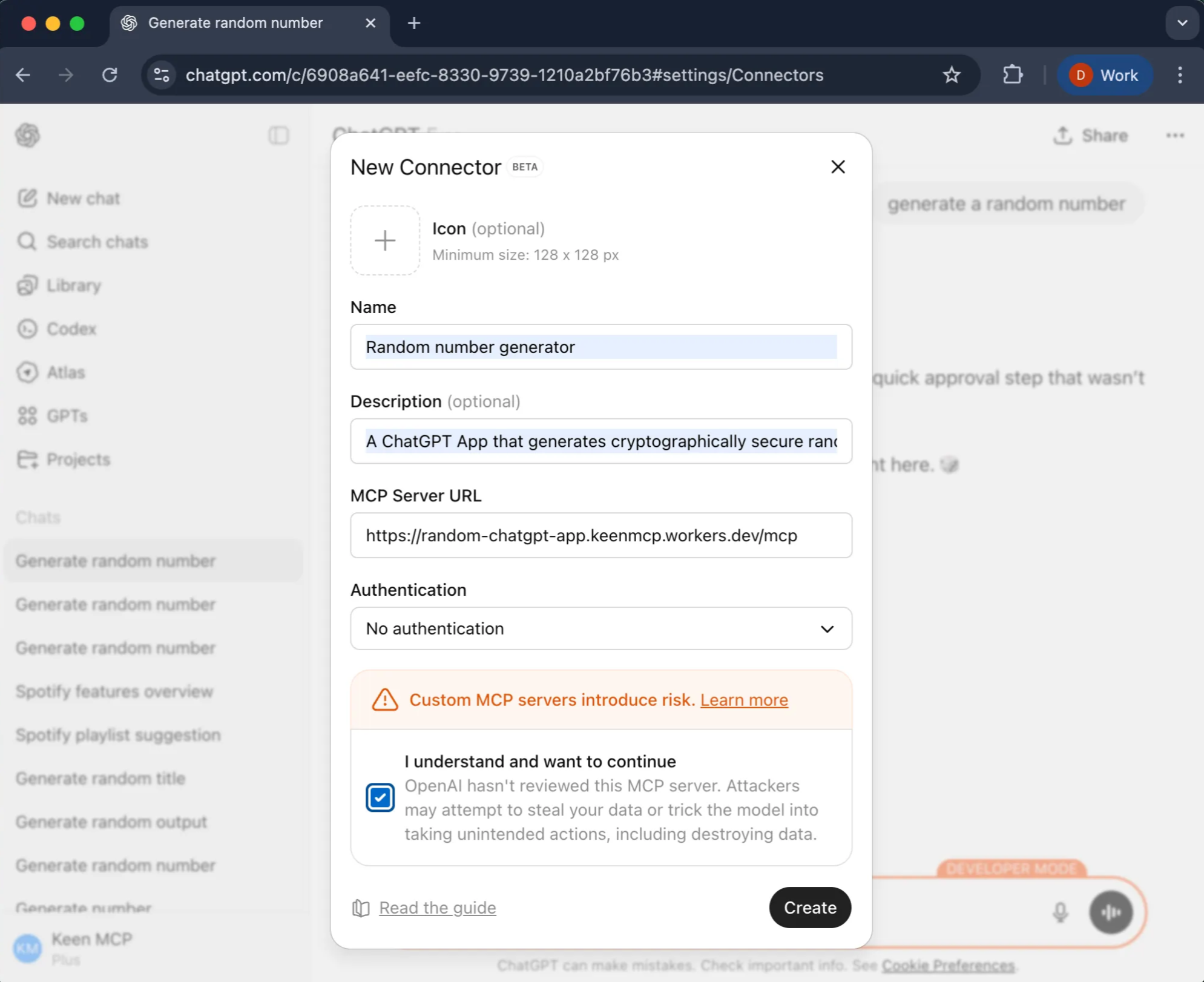Viewport: 1204px width, 982px height.
Task: Open a new browser tab
Action: pos(414,23)
